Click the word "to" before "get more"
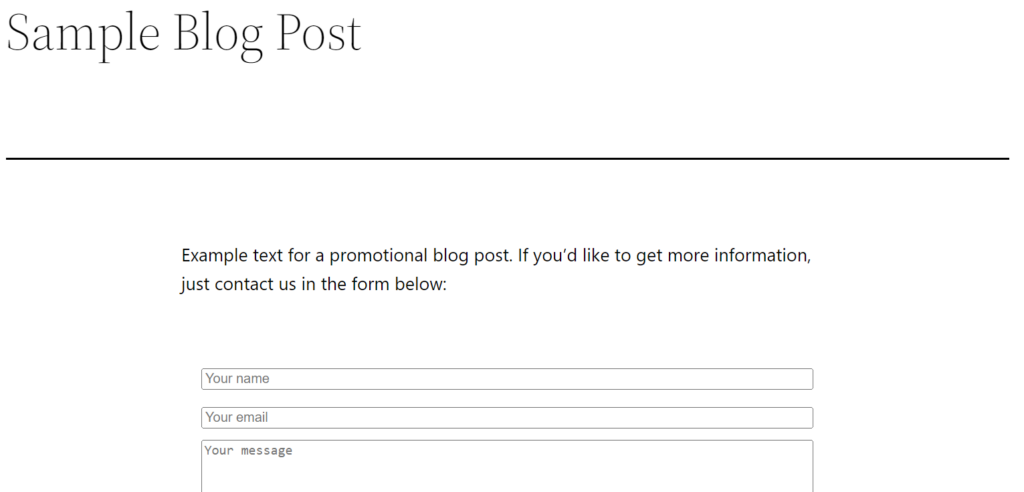1024x492 pixels. click(623, 256)
